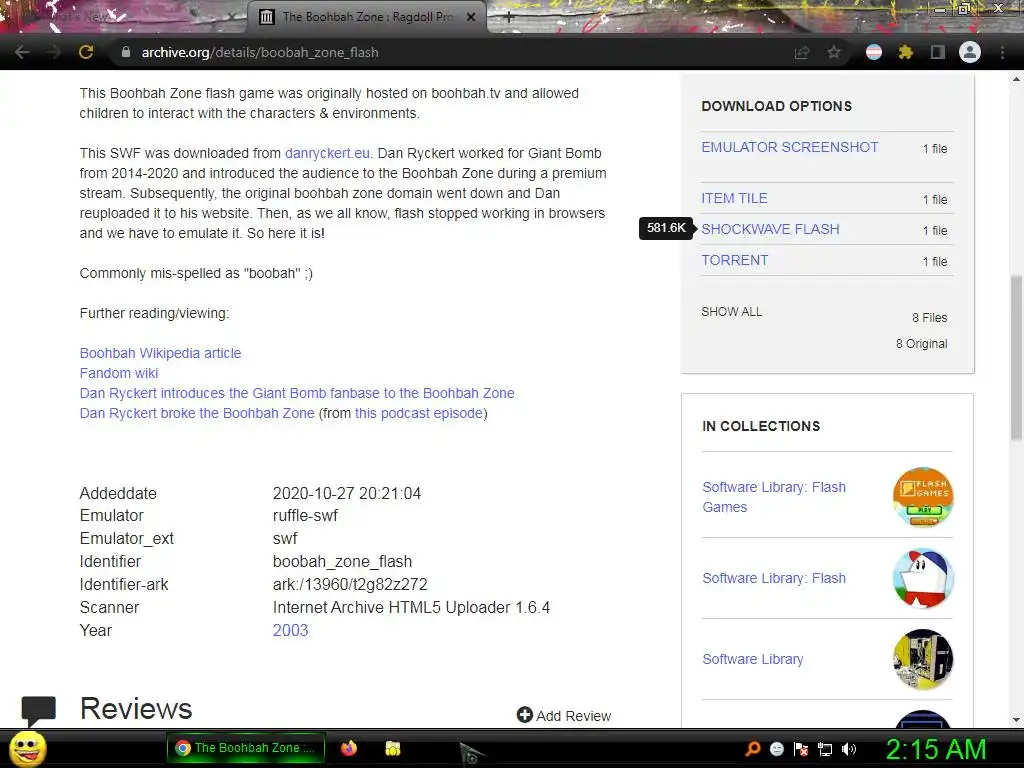Go back using the browser back arrow
The image size is (1024, 768).
[22, 52]
